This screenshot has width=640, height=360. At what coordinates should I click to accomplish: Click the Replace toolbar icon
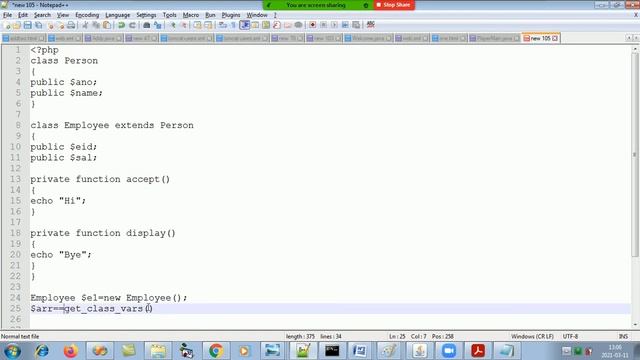point(158,25)
